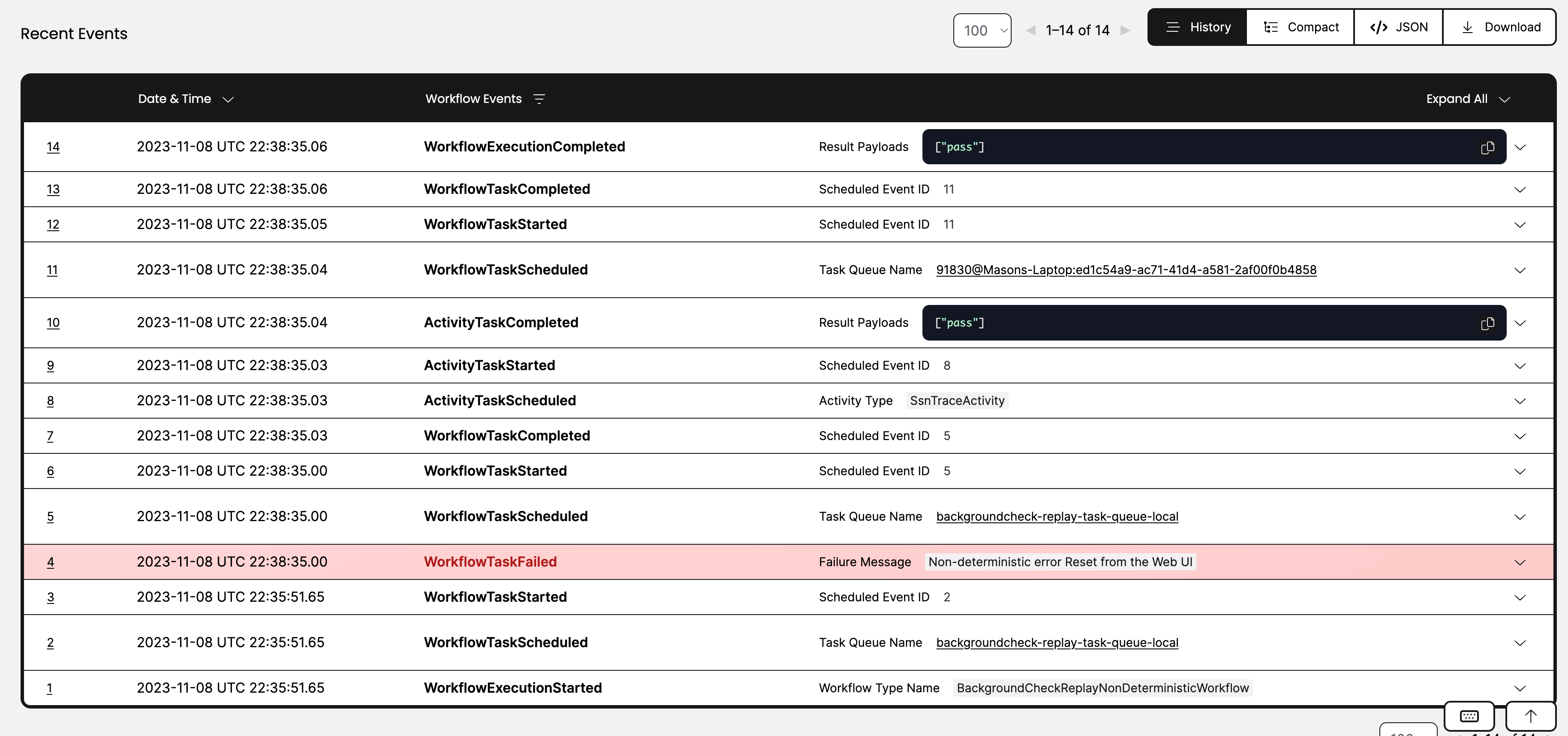Expand the WorkflowTaskFailed event row
The image size is (1568, 736).
click(x=1519, y=562)
